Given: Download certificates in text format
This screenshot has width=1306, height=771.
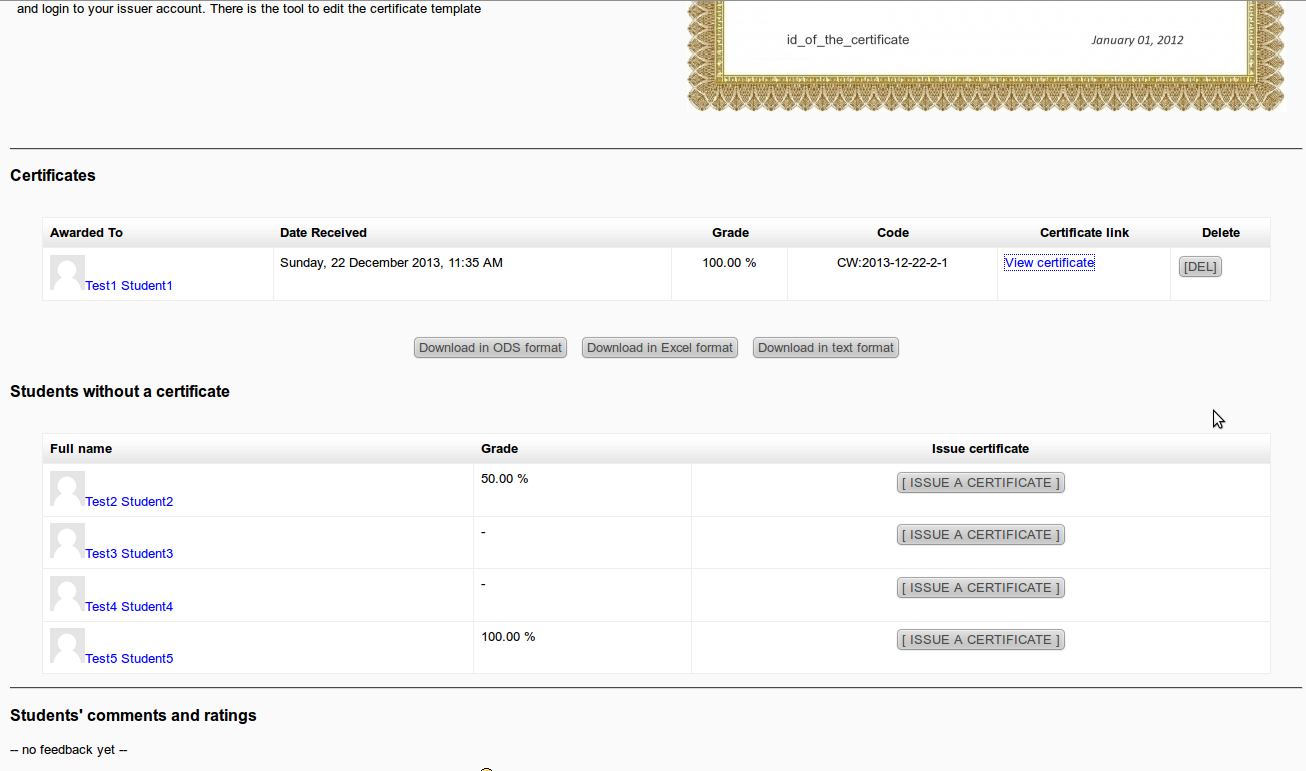Looking at the screenshot, I should pos(826,348).
